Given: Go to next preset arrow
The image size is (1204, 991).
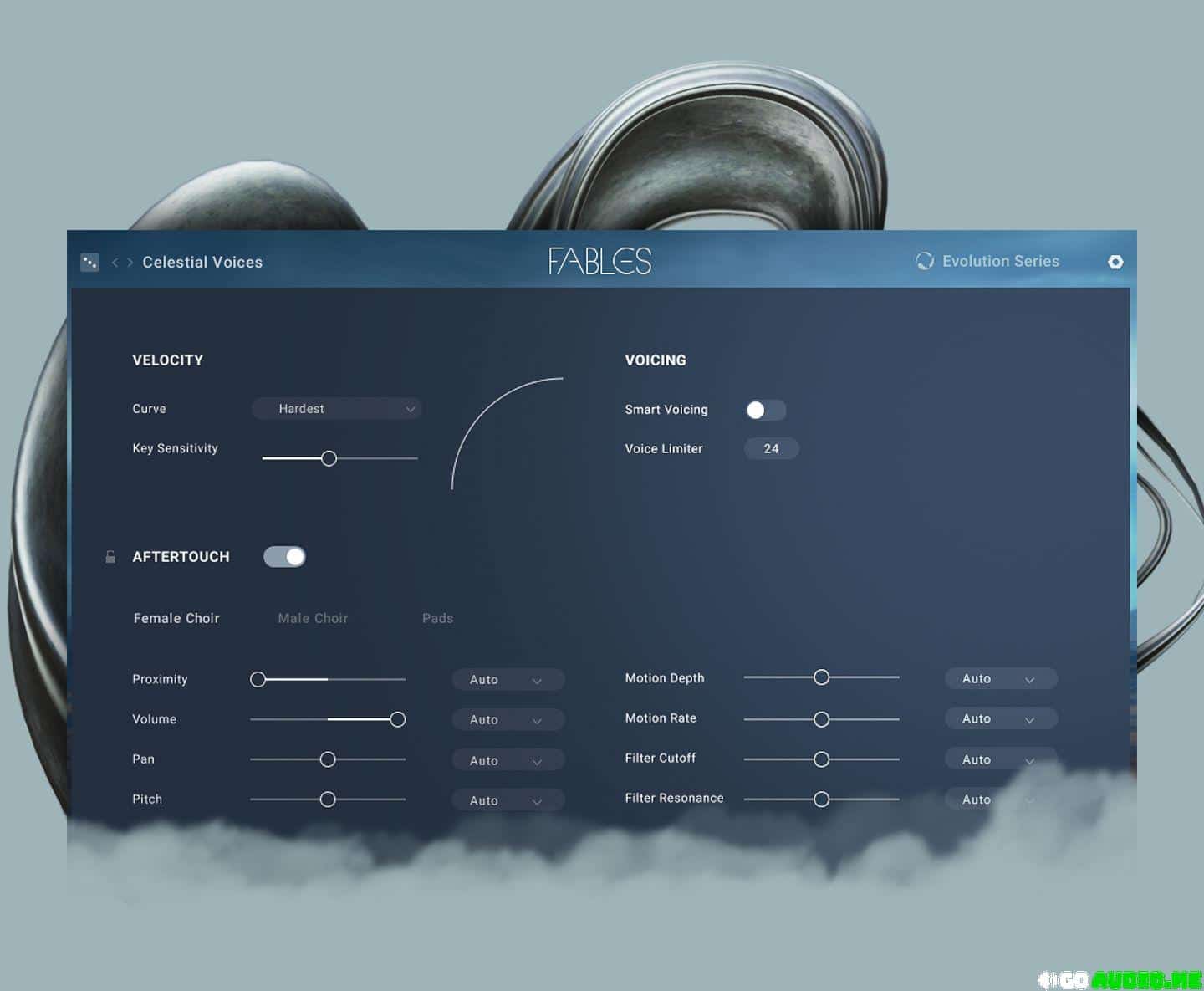Looking at the screenshot, I should (x=130, y=263).
